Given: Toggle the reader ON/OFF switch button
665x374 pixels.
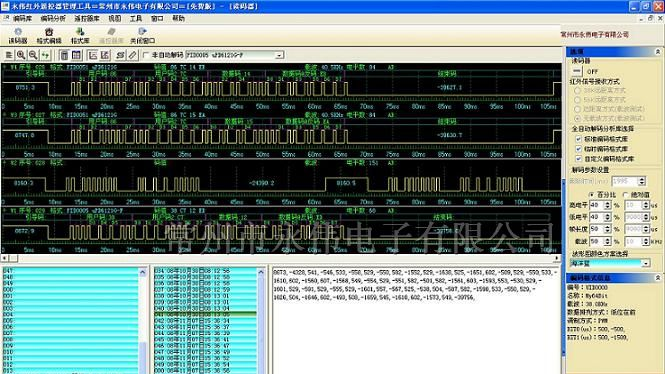Looking at the screenshot, I should coord(577,71).
